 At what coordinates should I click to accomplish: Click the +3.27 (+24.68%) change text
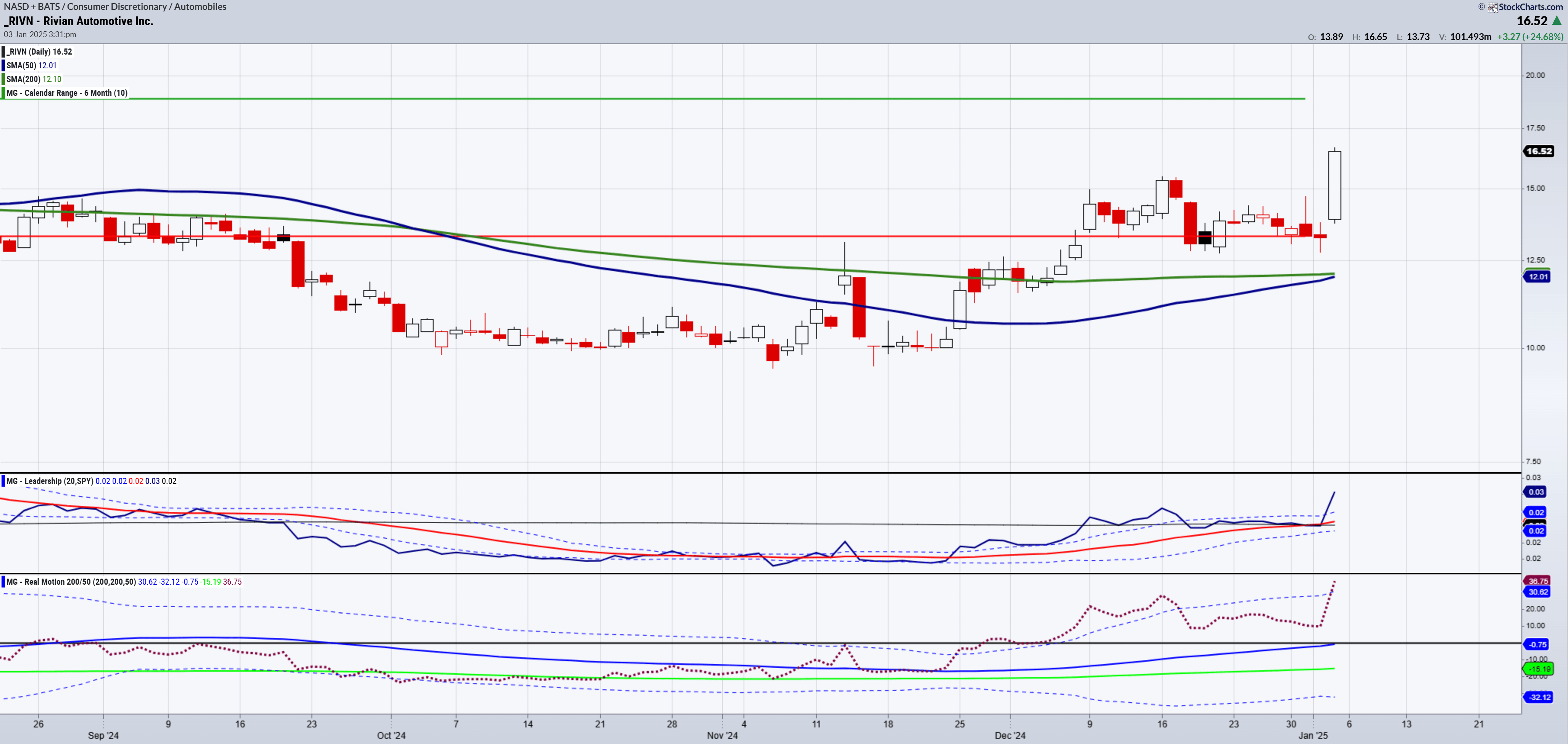1530,37
